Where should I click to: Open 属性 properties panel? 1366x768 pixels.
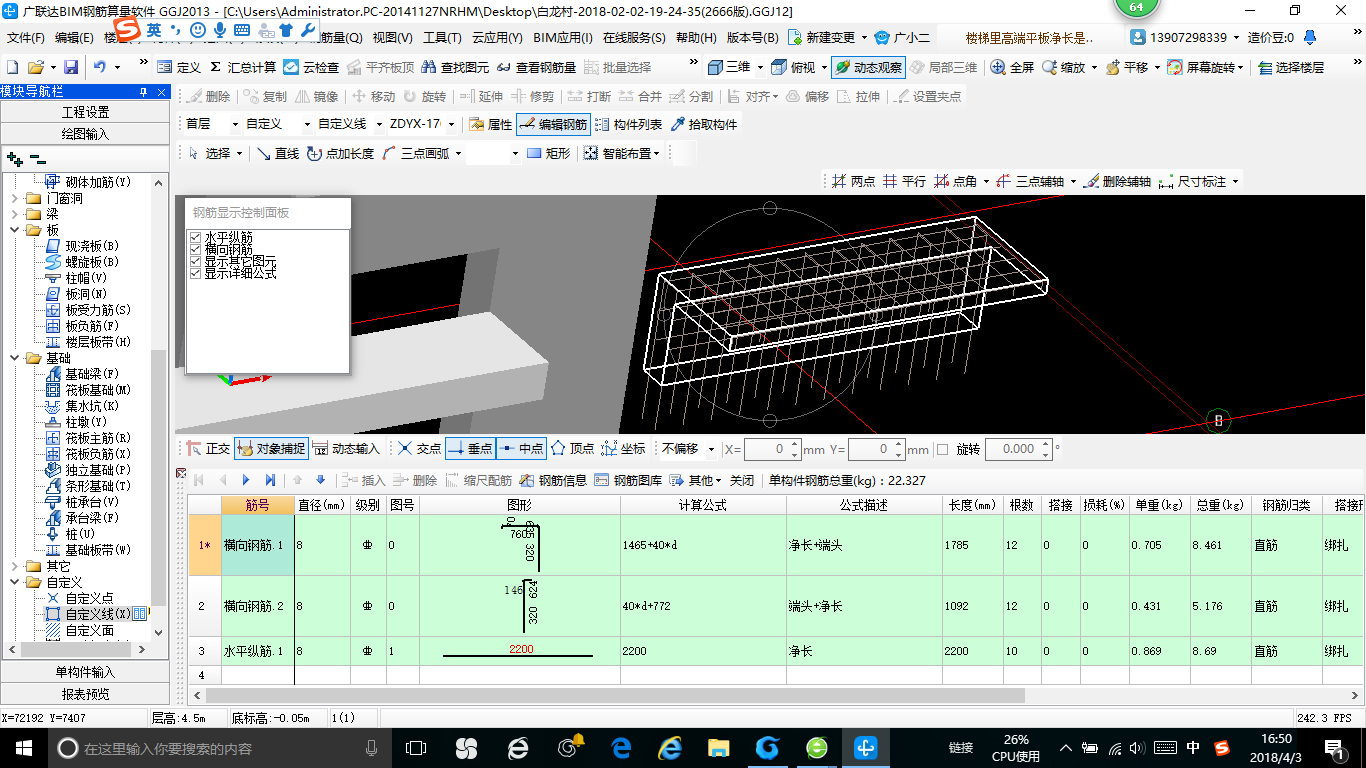coord(490,124)
